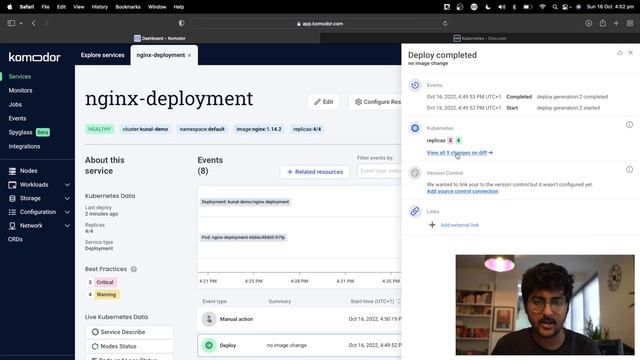
Task: Click Add external link
Action: (460, 225)
